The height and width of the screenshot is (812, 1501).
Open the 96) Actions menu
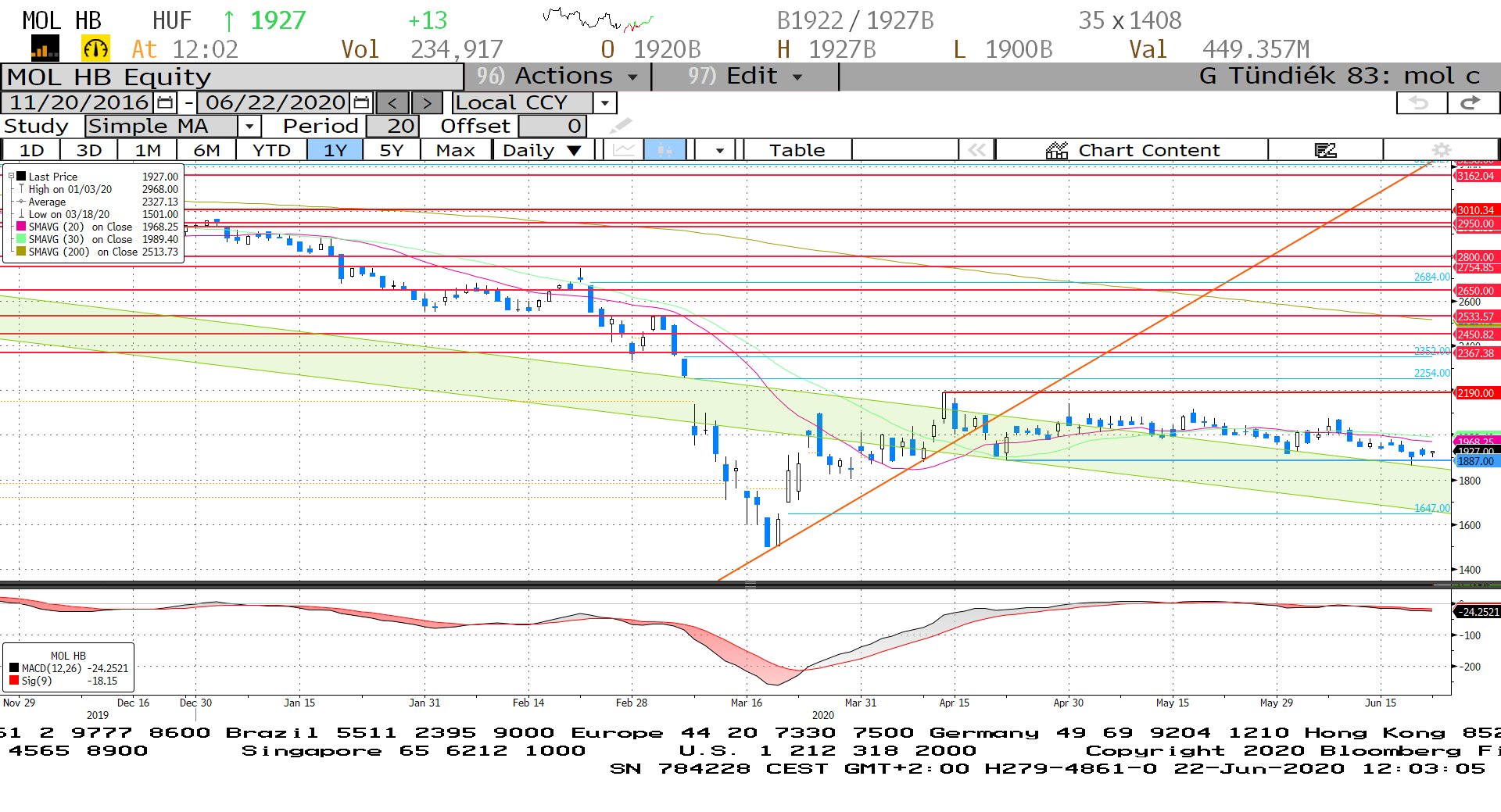click(557, 77)
